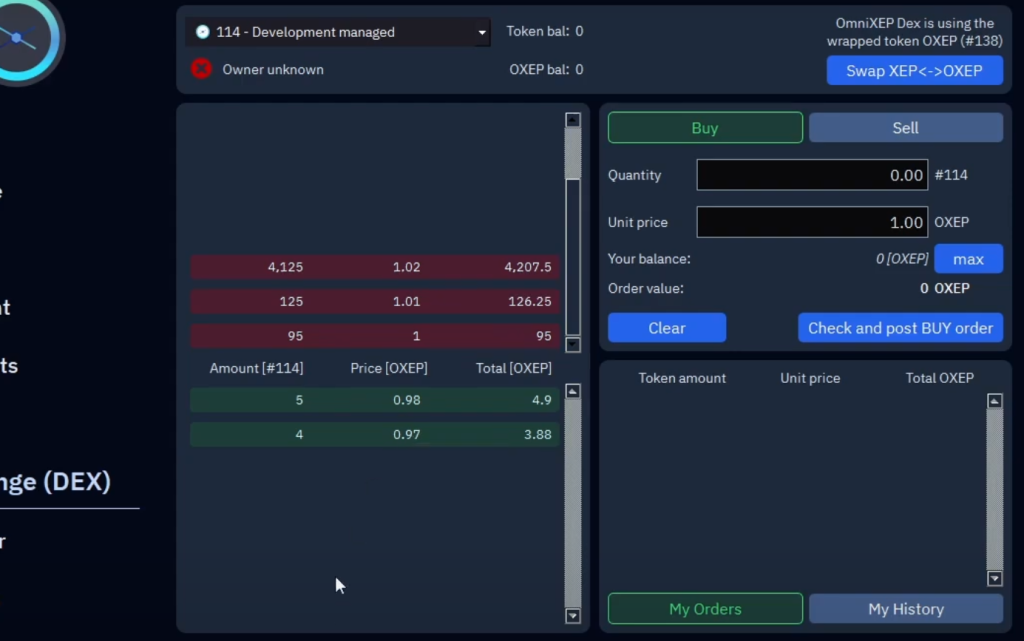Image resolution: width=1024 pixels, height=641 pixels.
Task: Click the token logo icon beside 114
Action: pyautogui.click(x=202, y=32)
